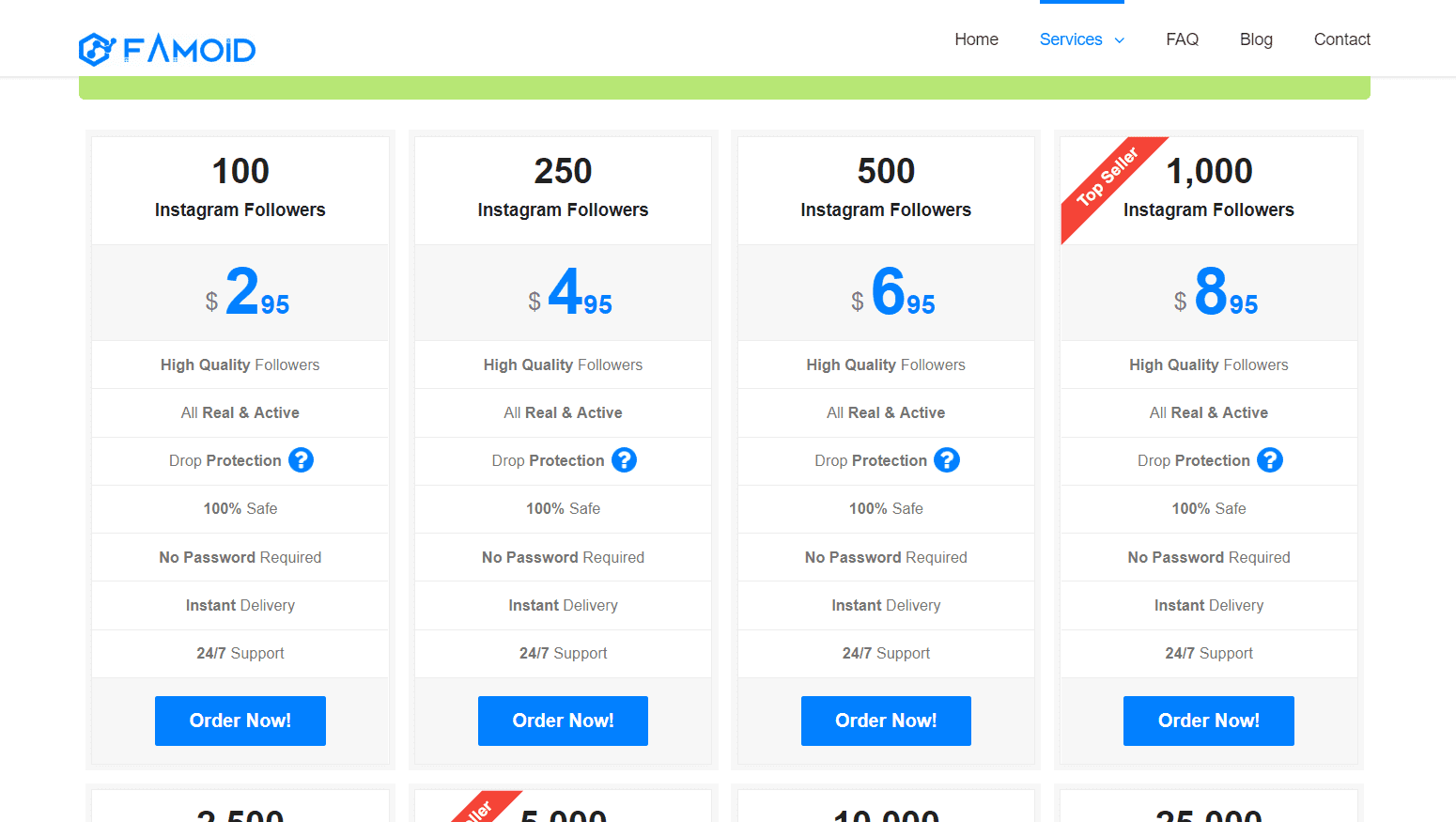Viewport: 1456px width, 822px height.
Task: Order 1,000 Instagram Followers now
Action: [1209, 721]
